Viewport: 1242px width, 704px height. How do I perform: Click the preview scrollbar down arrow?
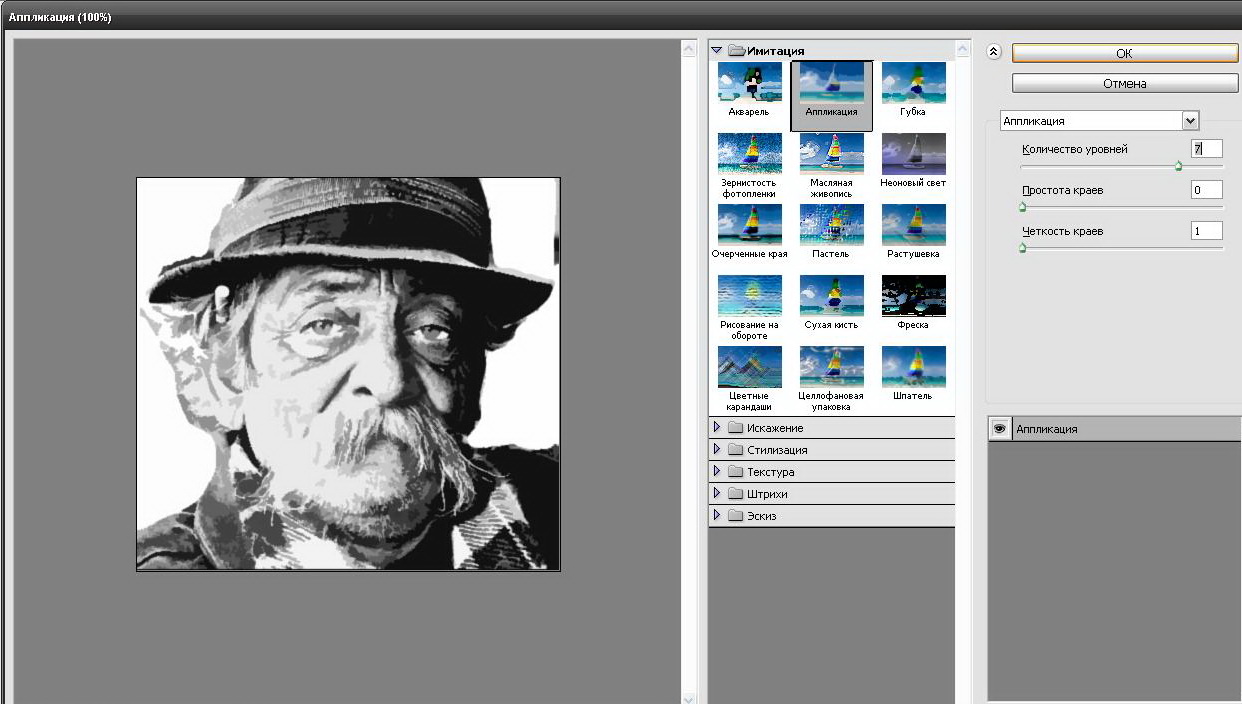point(689,698)
